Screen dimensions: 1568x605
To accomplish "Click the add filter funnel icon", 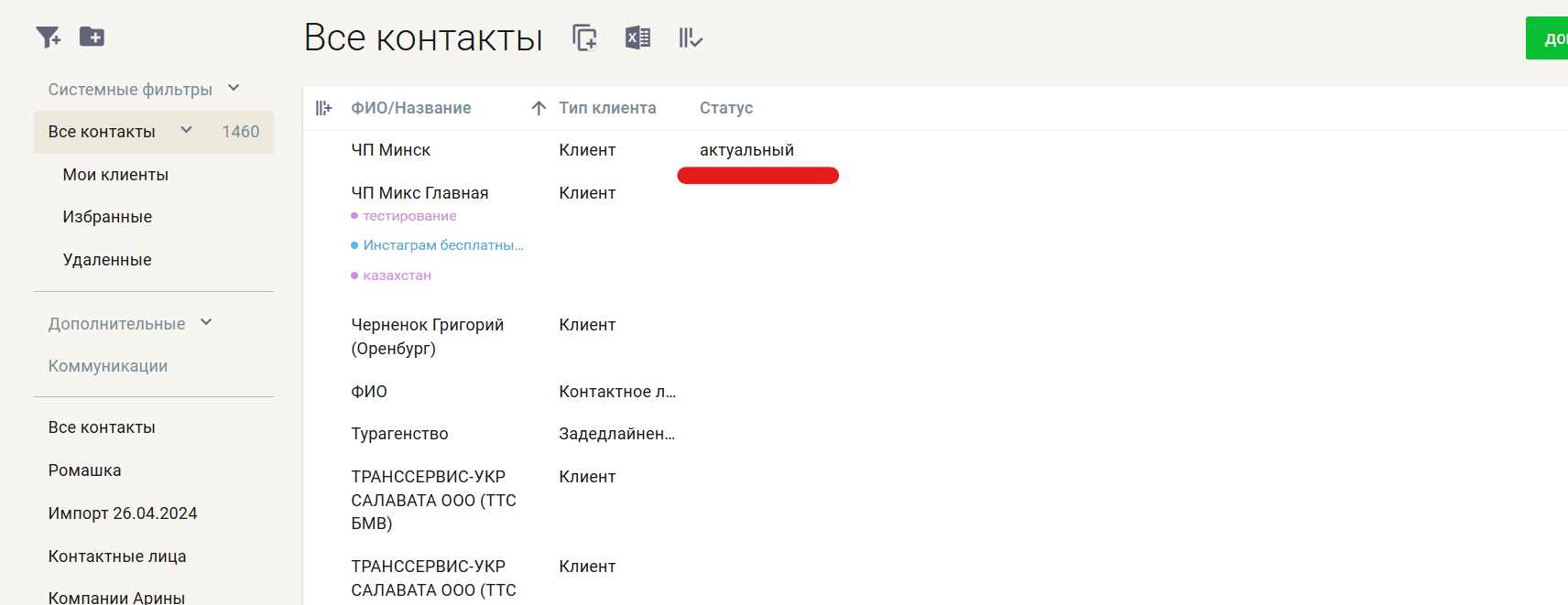I will [x=48, y=38].
